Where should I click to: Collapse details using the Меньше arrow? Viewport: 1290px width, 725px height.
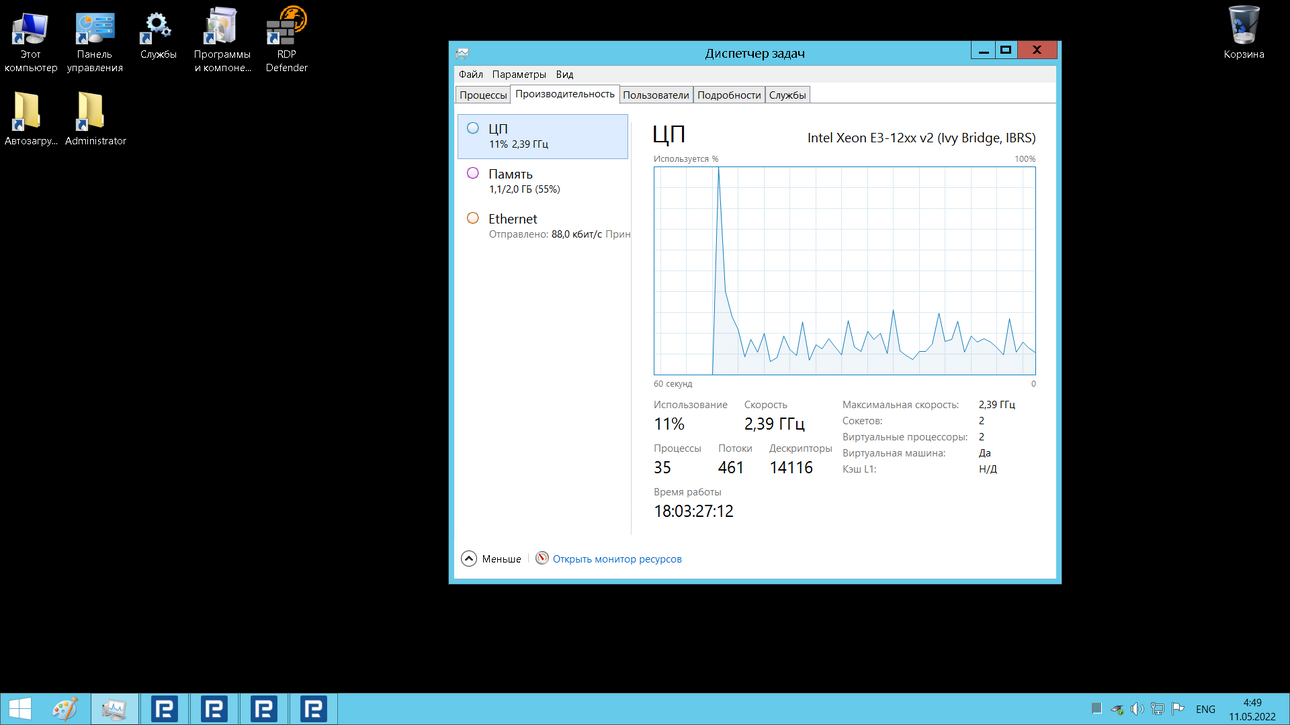tap(468, 559)
